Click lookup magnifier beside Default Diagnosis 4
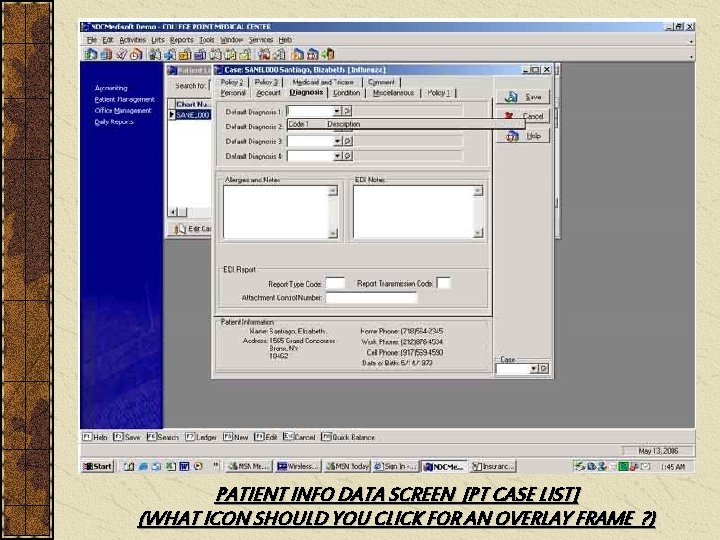Viewport: 720px width, 540px height. (x=348, y=156)
